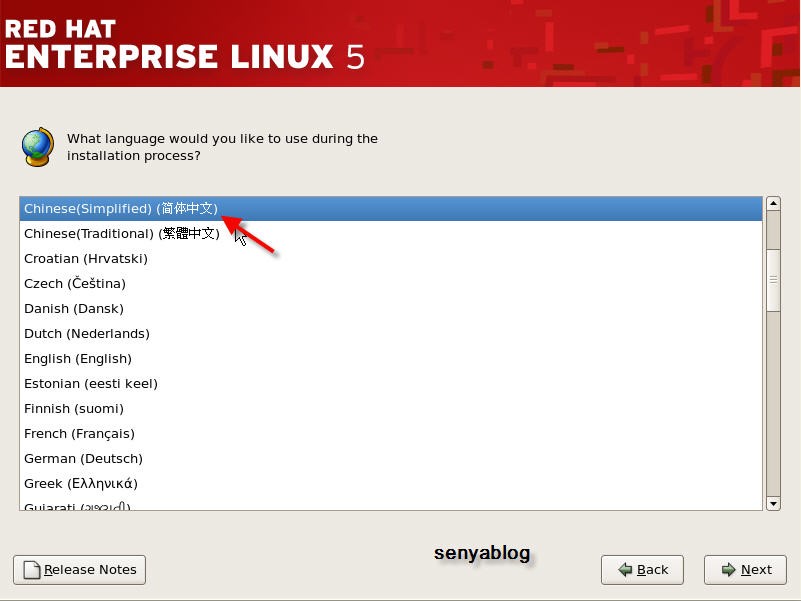Screen dimensions: 801x601
Task: Click the globe icon beside the question
Action: [37, 147]
